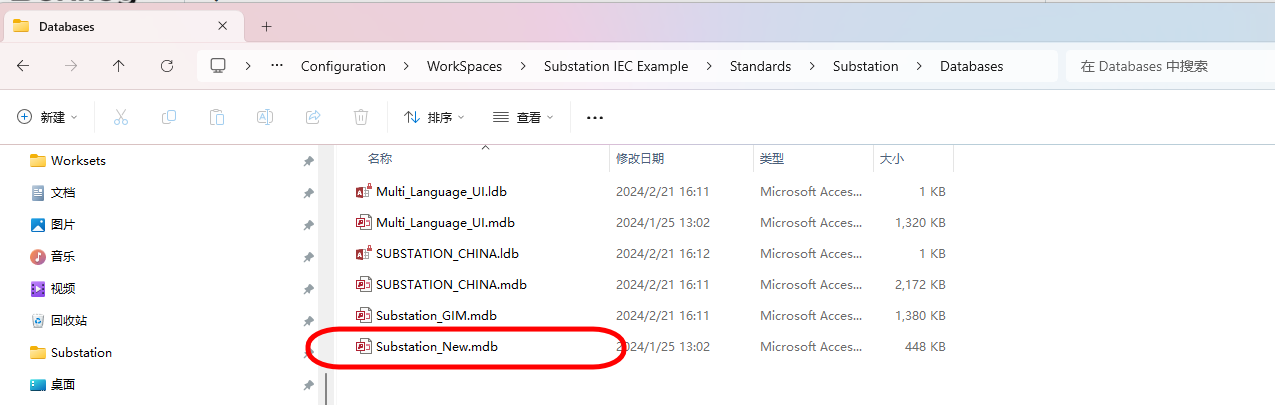The width and height of the screenshot is (1275, 405).
Task: Select 音乐 (Music) in navigation pane
Action: tap(63, 257)
